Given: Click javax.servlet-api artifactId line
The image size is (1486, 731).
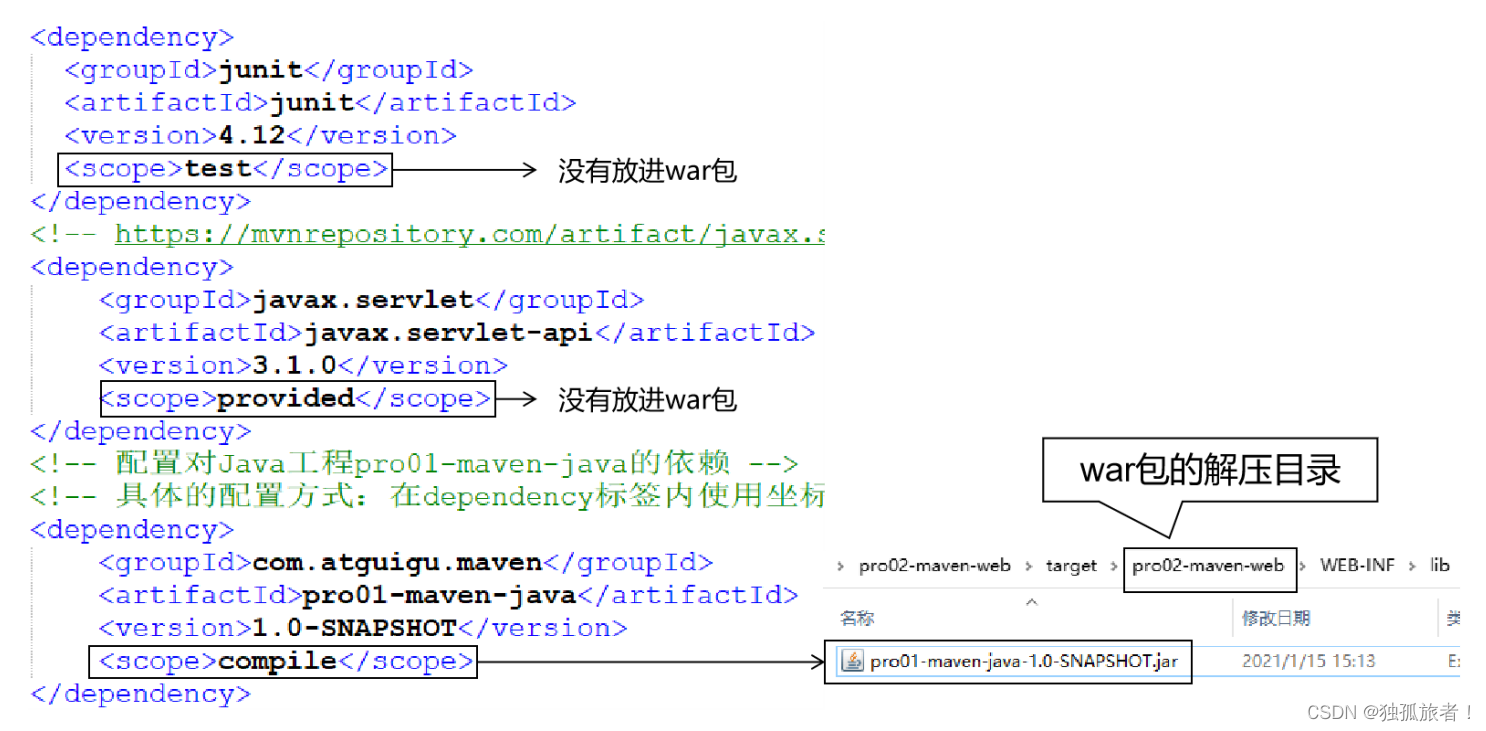Looking at the screenshot, I should tap(457, 332).
